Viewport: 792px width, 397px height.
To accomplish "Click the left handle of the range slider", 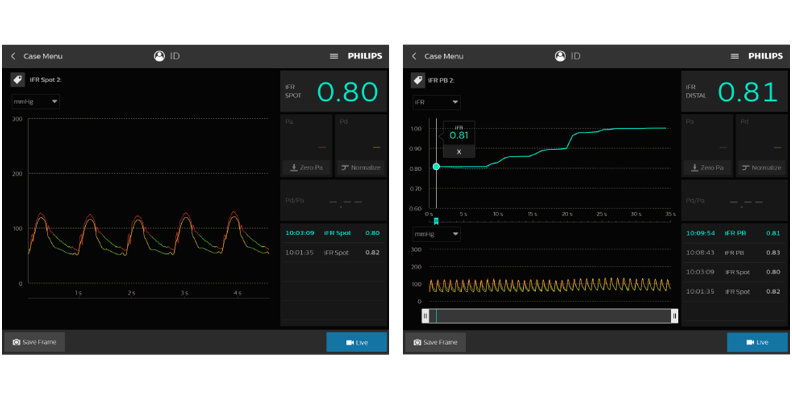I will tap(425, 316).
